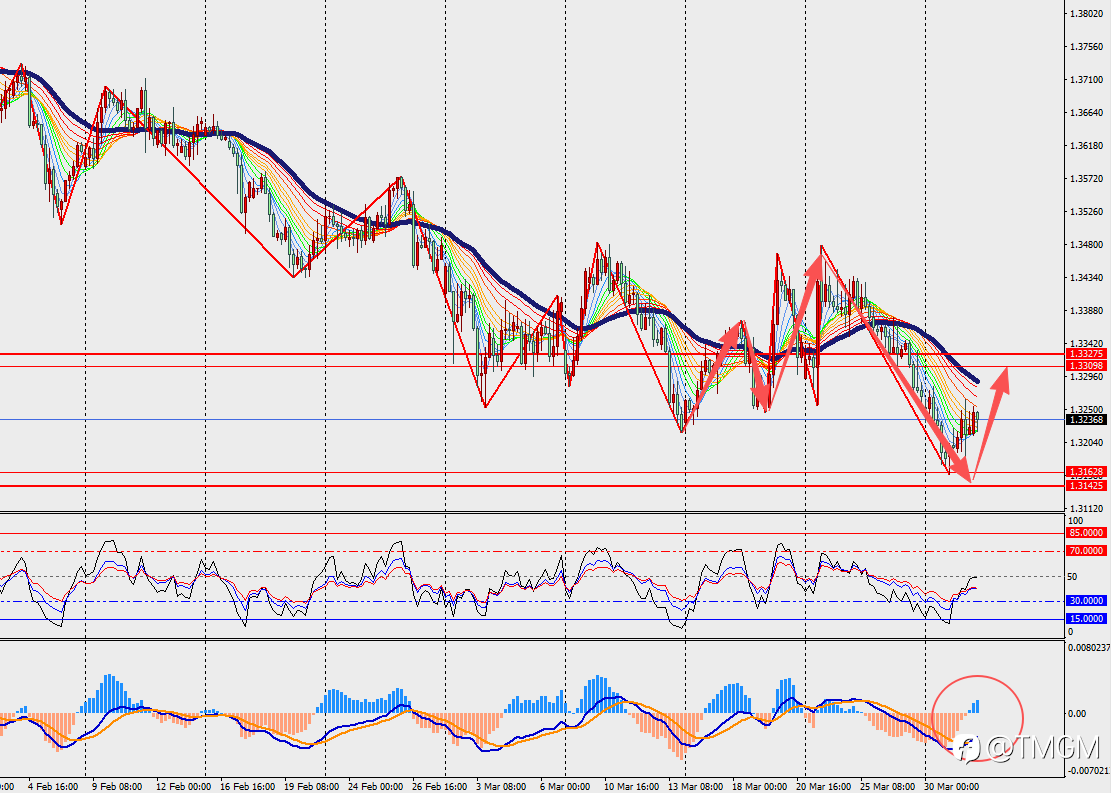Select the 85.0000 oscillator level label
This screenshot has height=793, width=1112.
coord(1086,533)
